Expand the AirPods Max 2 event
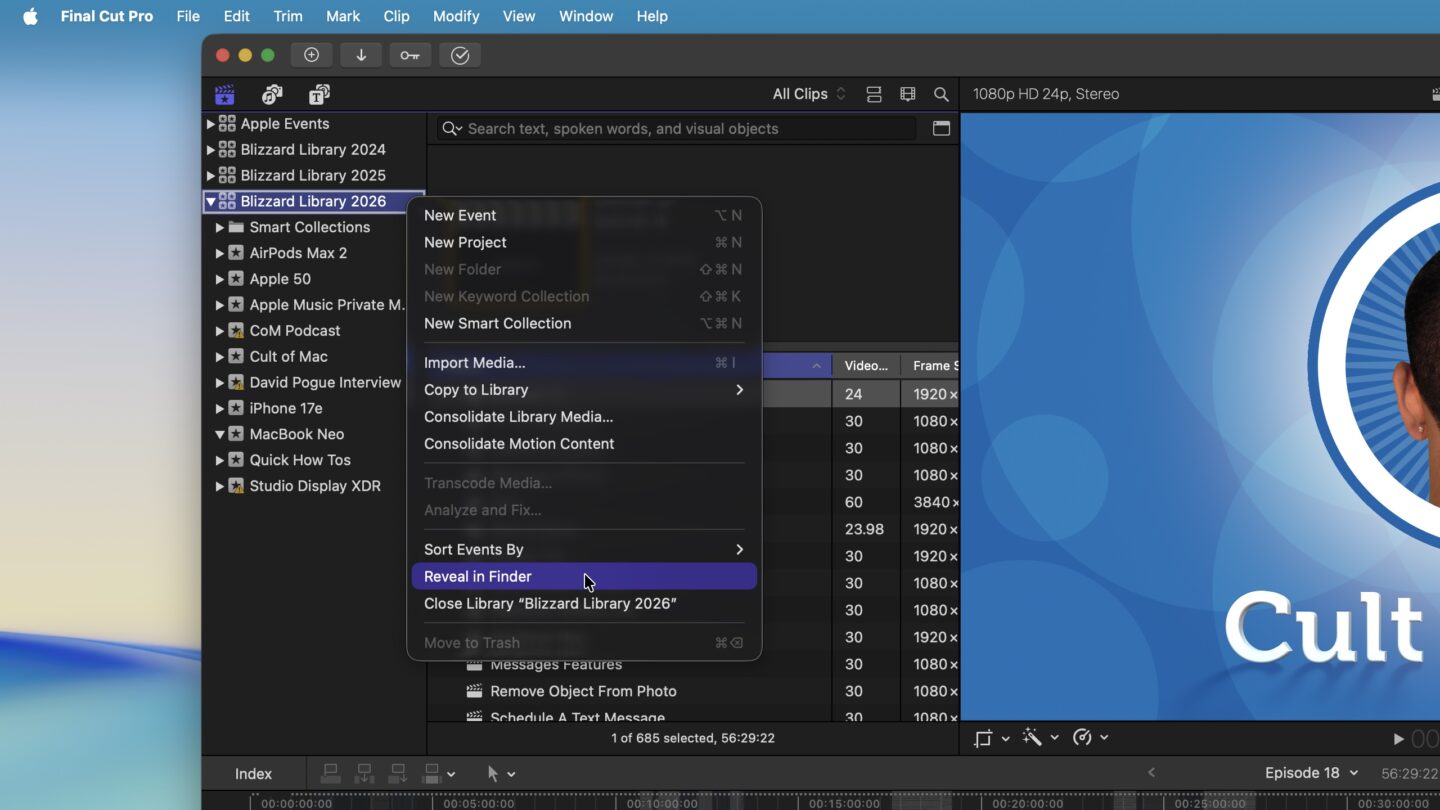 [220, 253]
